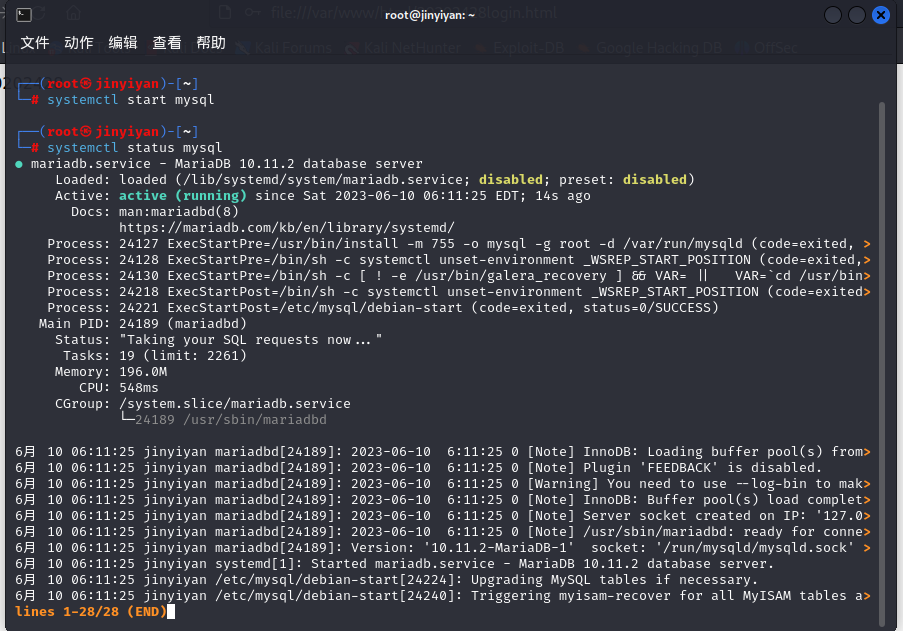
Task: Click the 'systemctl status mysql' command text
Action: [x=134, y=148]
